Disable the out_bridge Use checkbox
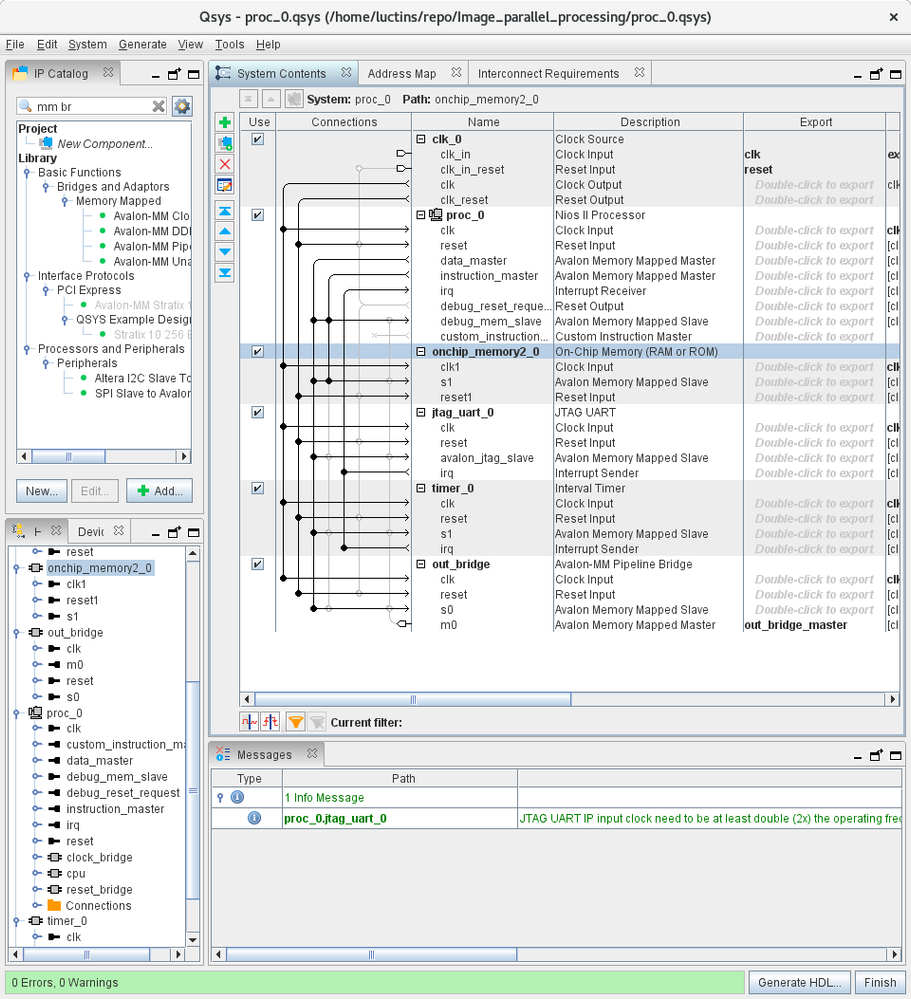911x999 pixels. [x=258, y=564]
